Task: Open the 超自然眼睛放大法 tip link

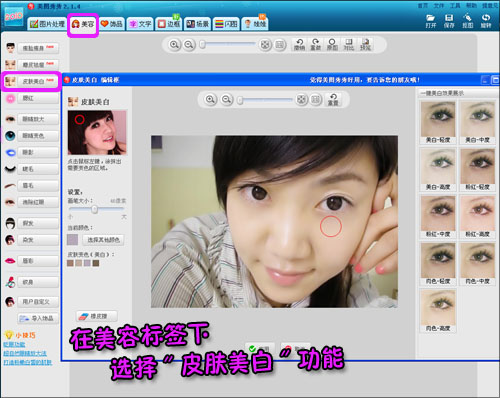Action: [x=25, y=353]
